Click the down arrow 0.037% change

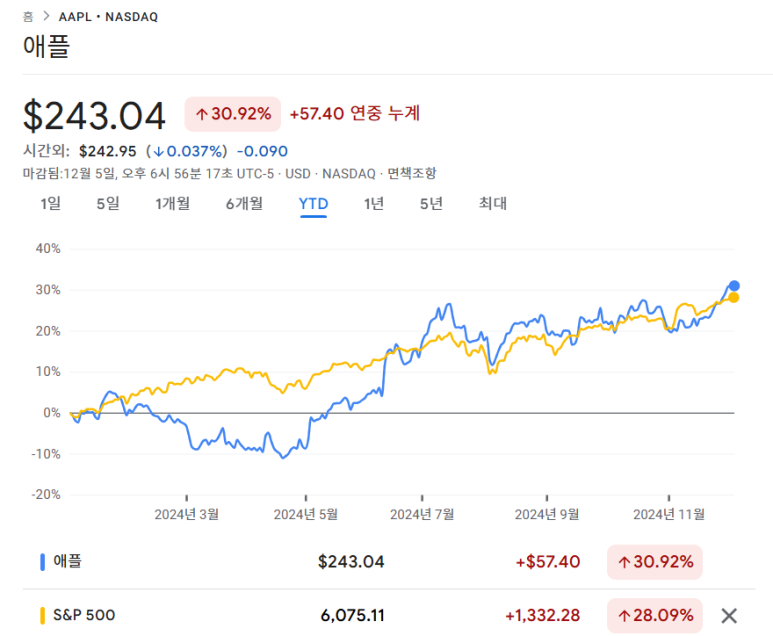tap(187, 151)
